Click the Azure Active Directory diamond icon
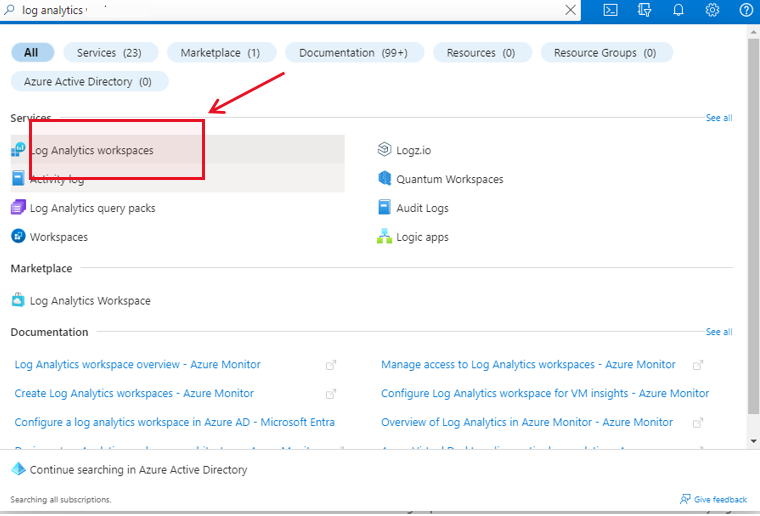The width and height of the screenshot is (760, 516). point(18,469)
